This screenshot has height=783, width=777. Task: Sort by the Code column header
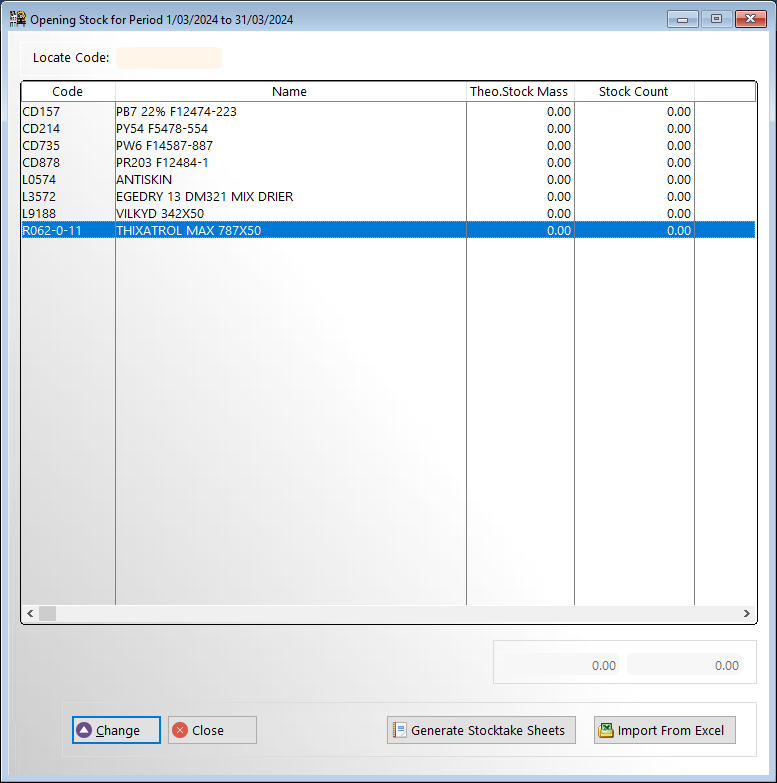point(68,92)
